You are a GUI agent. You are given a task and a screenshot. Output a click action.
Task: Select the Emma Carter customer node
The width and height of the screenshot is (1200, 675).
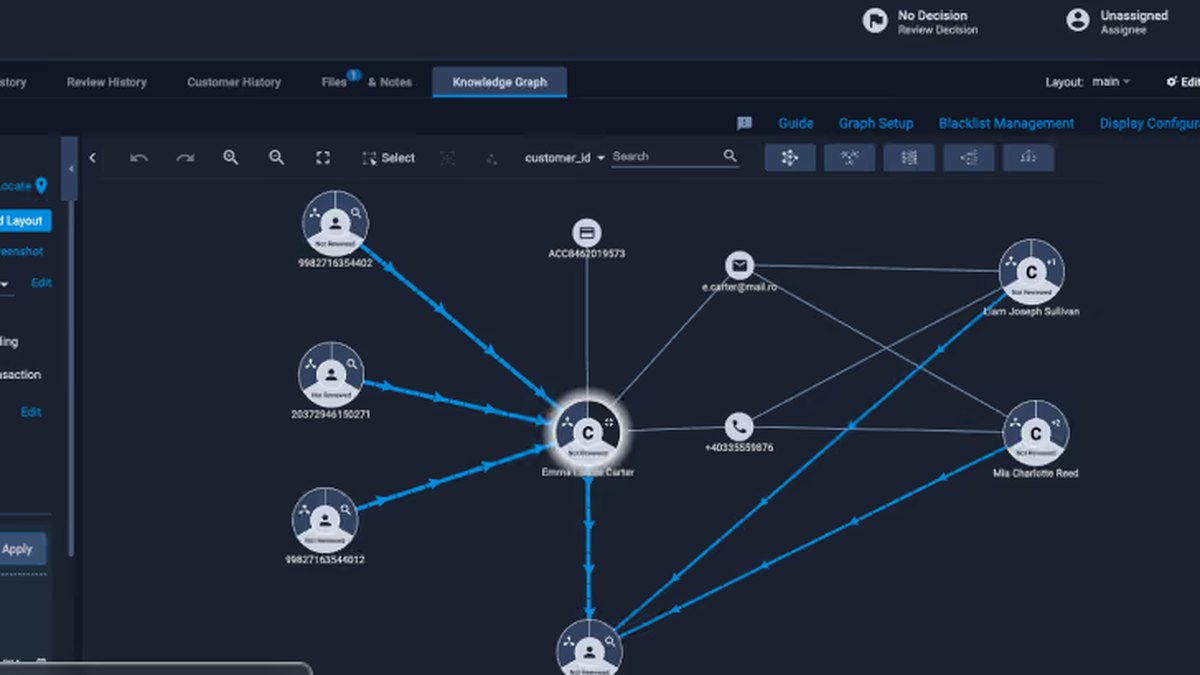(x=588, y=433)
